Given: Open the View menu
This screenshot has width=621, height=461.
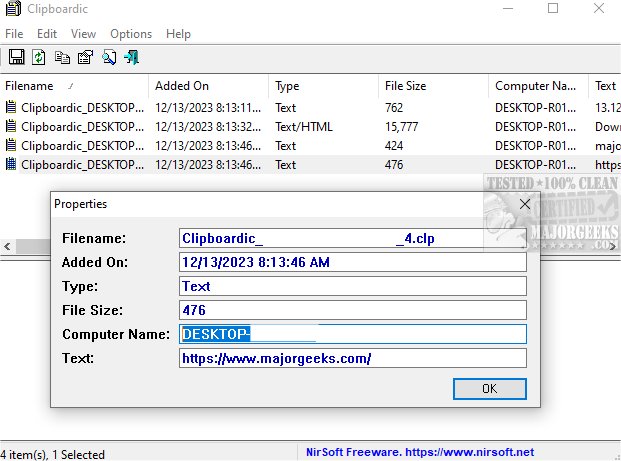Looking at the screenshot, I should (83, 34).
